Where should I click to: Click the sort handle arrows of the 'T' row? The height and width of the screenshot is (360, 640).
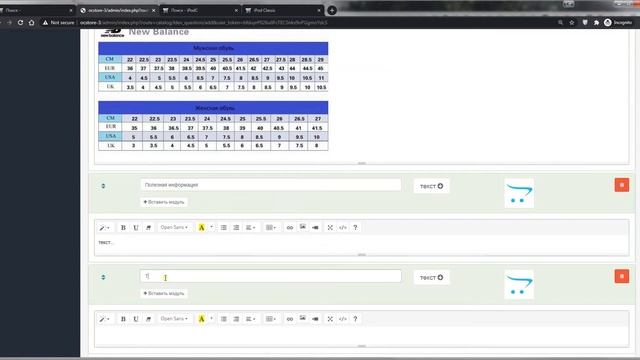pos(103,278)
